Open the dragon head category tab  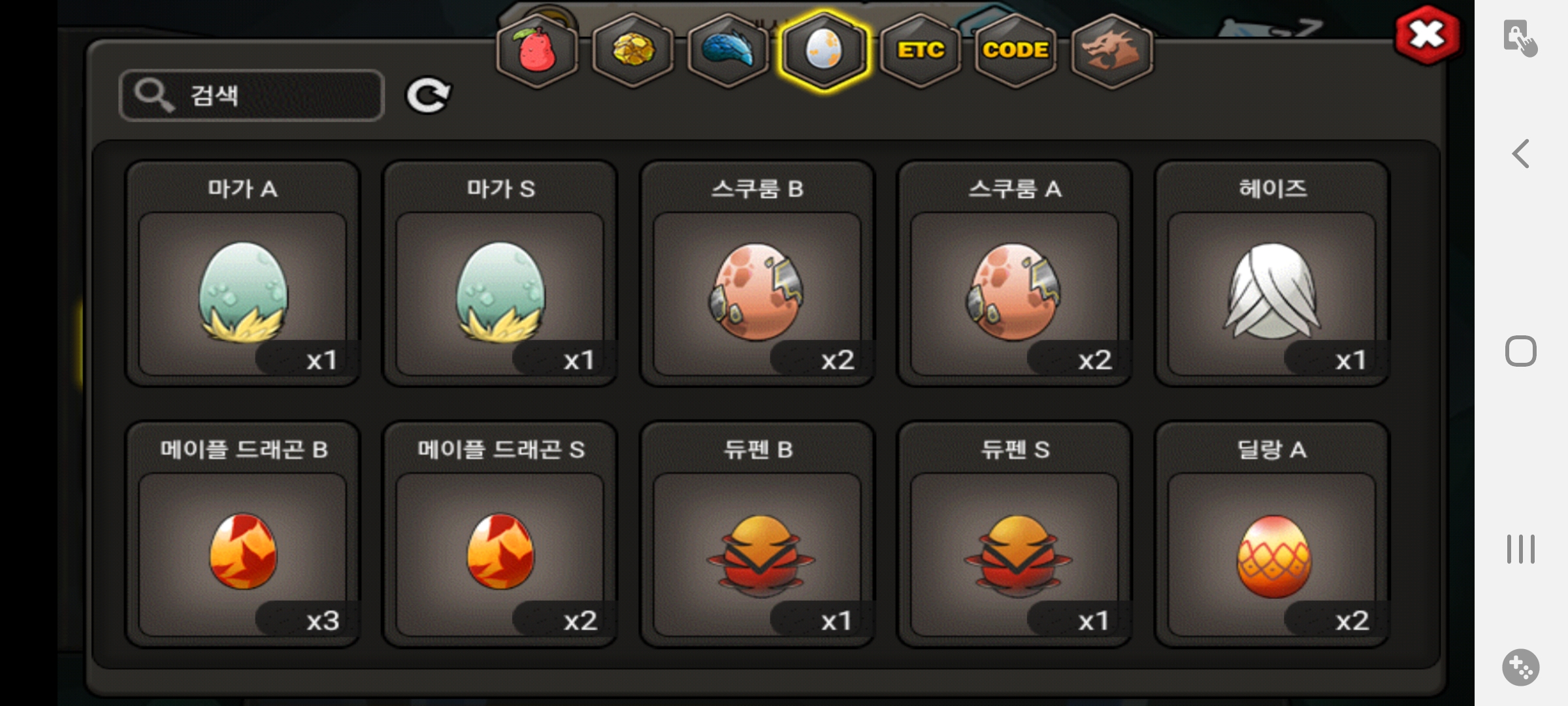click(x=1111, y=51)
